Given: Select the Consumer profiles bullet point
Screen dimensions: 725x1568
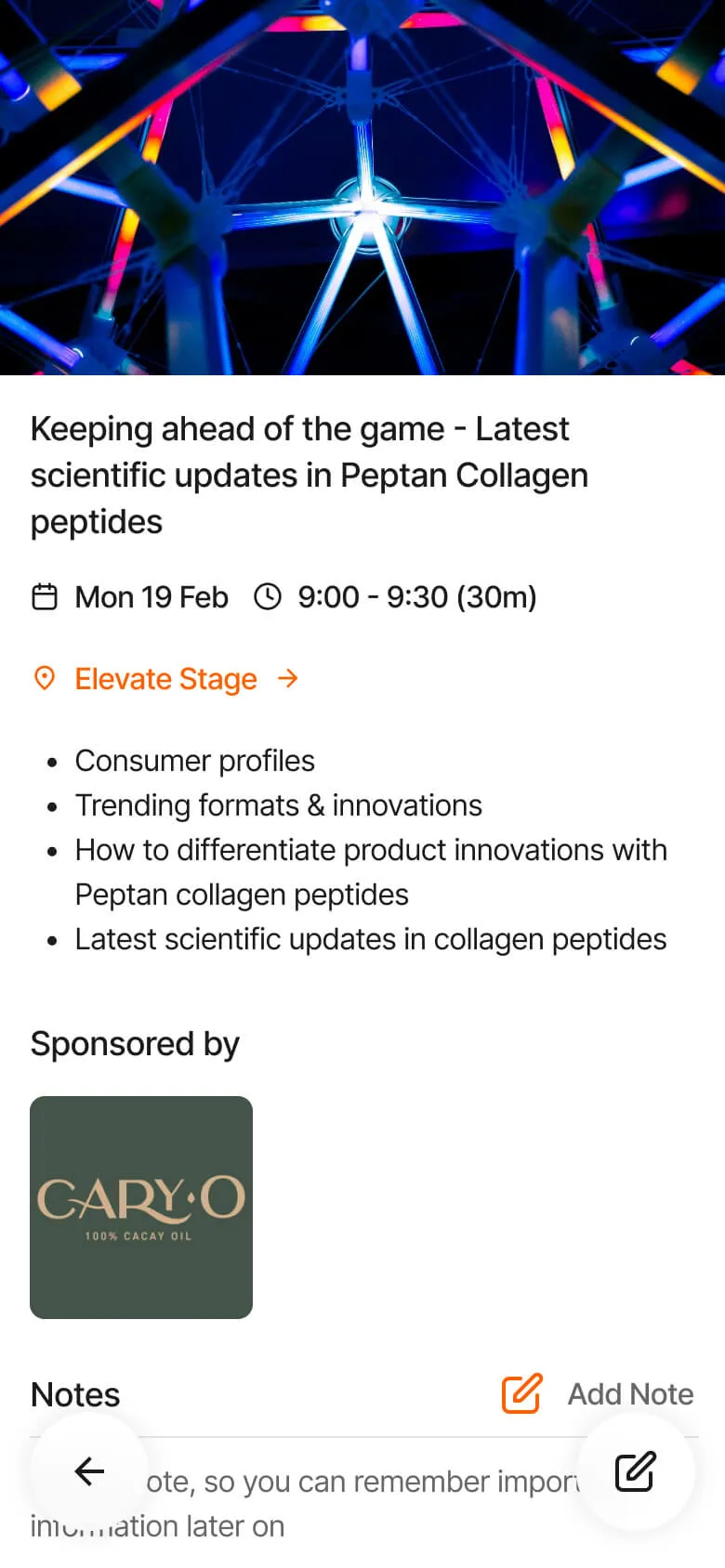Looking at the screenshot, I should pyautogui.click(x=195, y=761).
